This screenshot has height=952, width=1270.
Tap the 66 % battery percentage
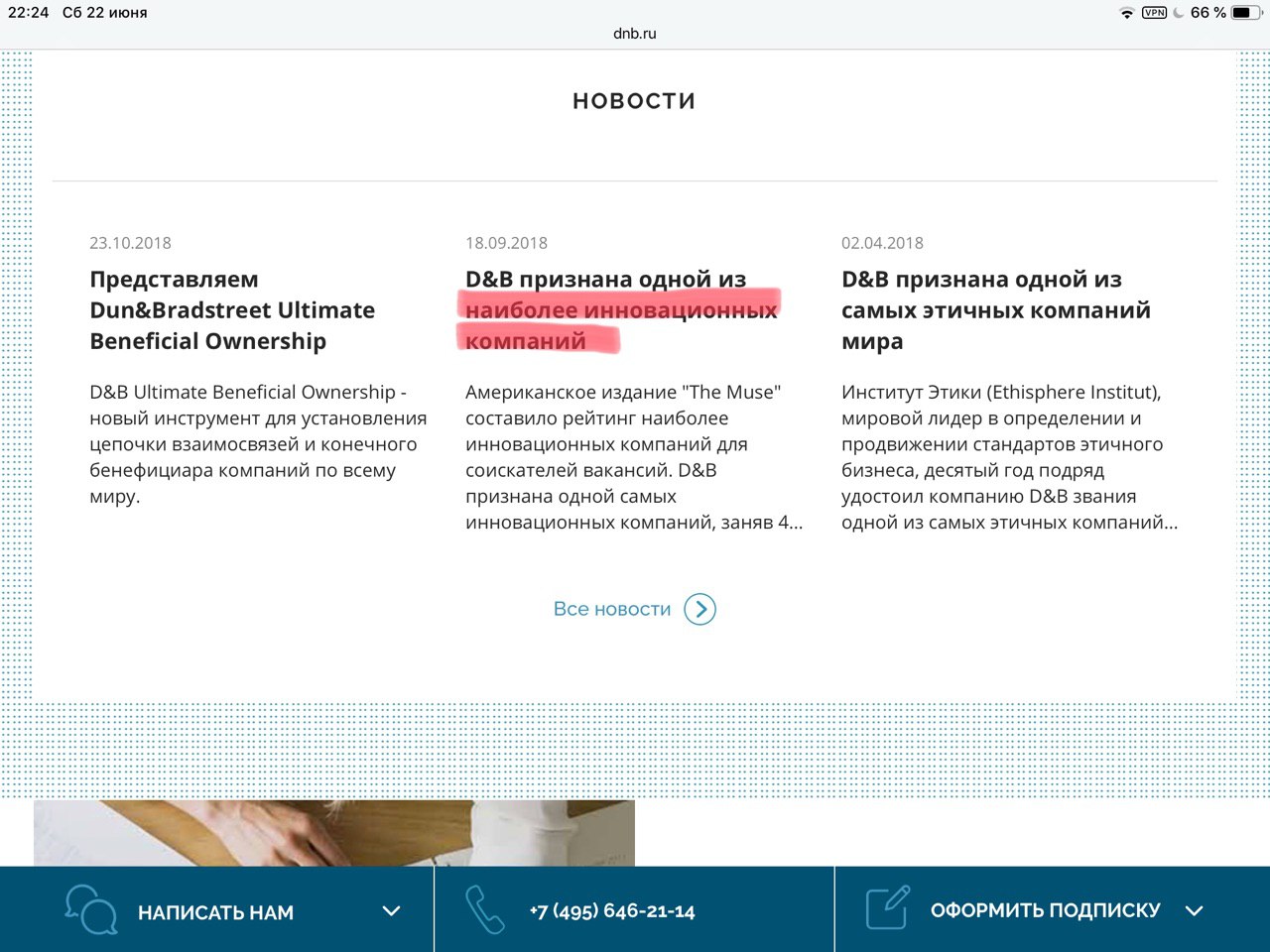click(1207, 13)
